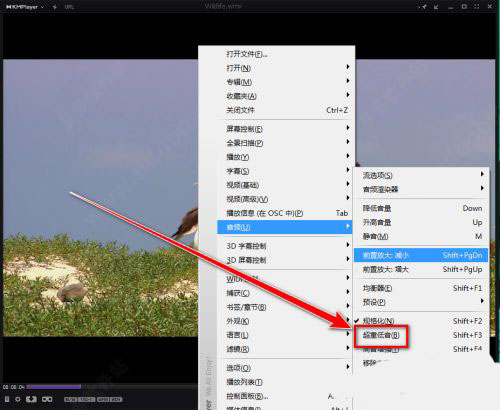Select 前置放大: 减小 Shift+PgDn
500x410 pixels.
pyautogui.click(x=421, y=255)
